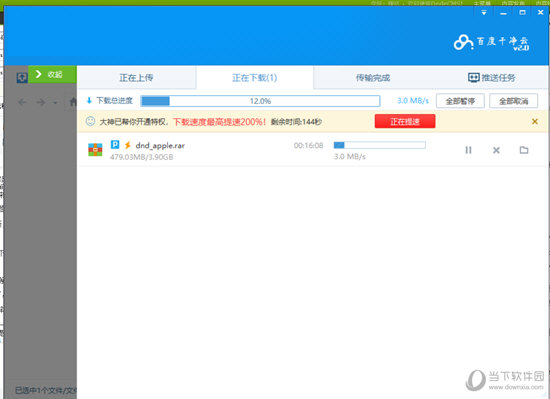
Task: Maximize the 百度云 window
Action: [x=522, y=12]
